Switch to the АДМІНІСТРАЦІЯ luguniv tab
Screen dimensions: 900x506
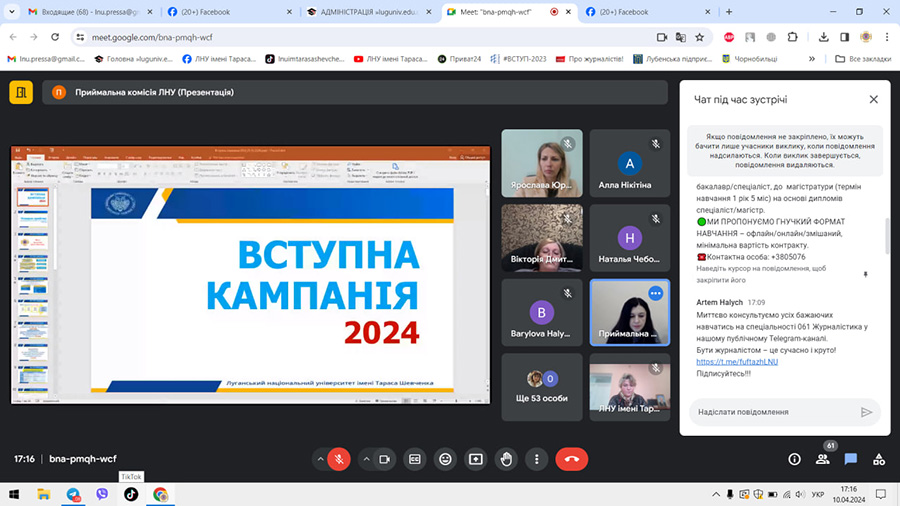coord(370,11)
